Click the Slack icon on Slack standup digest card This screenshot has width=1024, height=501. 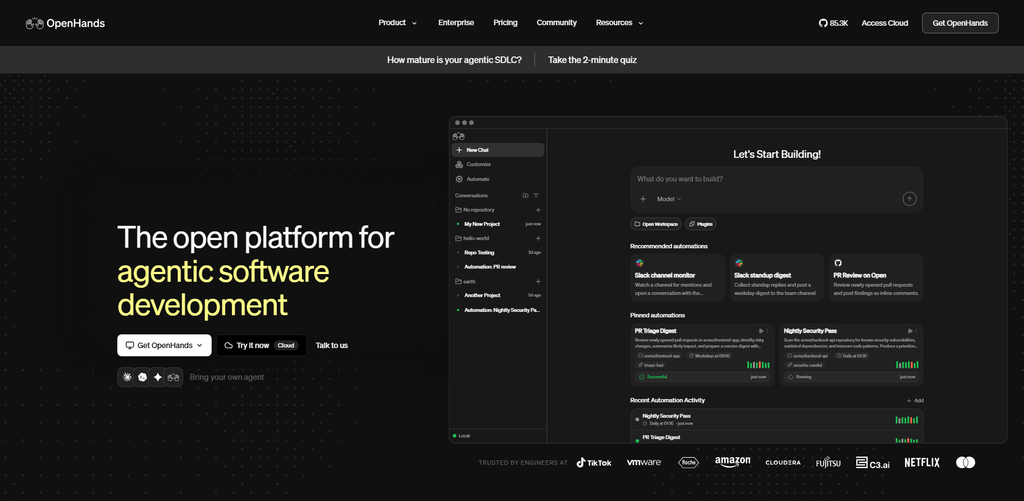pos(739,263)
